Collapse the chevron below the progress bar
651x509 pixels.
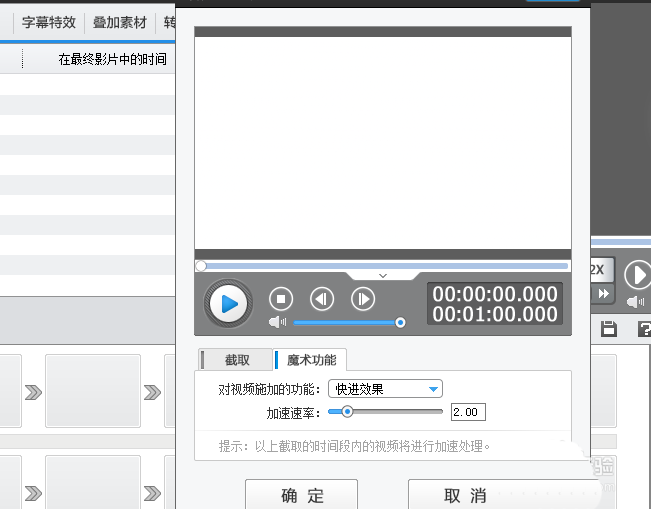coord(383,276)
